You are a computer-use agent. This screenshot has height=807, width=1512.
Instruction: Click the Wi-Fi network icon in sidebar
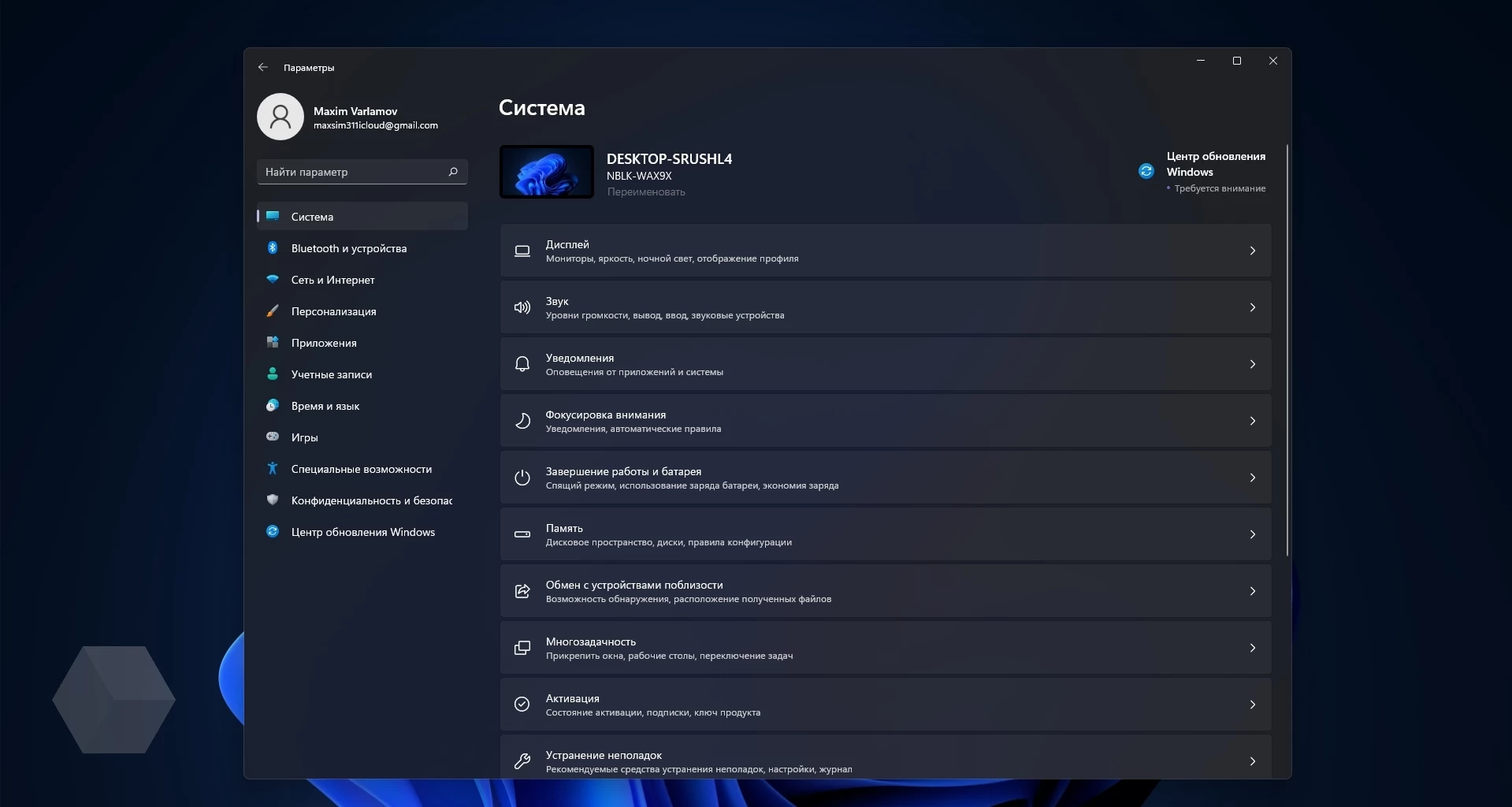(x=273, y=279)
